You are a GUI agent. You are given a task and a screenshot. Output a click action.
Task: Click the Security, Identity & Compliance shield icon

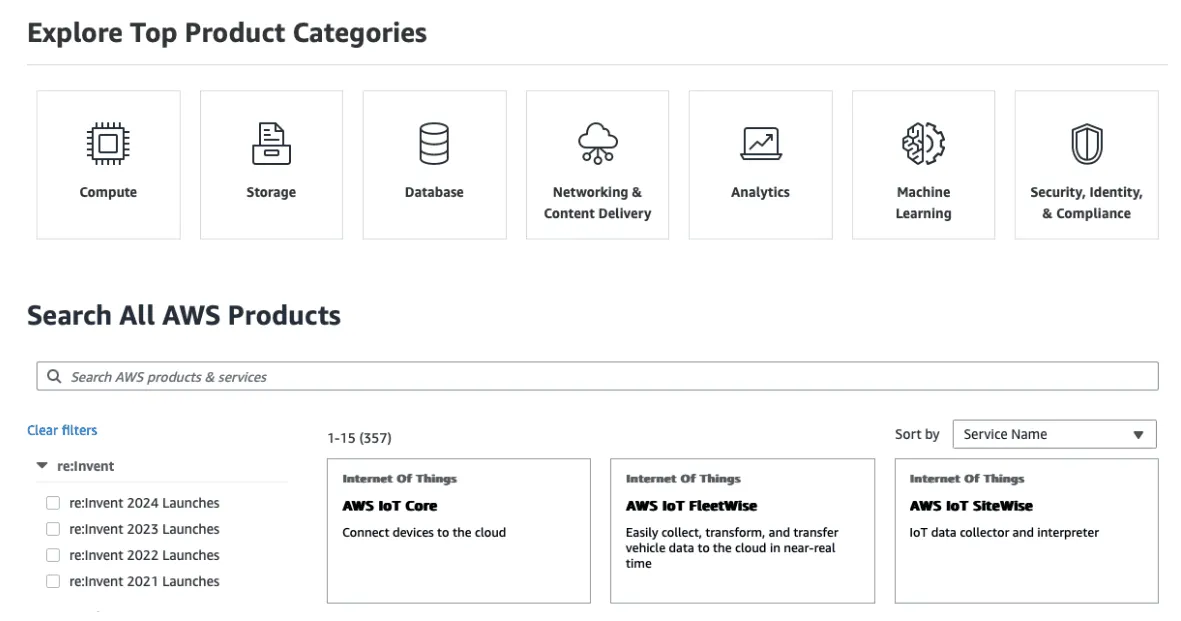[x=1086, y=144]
